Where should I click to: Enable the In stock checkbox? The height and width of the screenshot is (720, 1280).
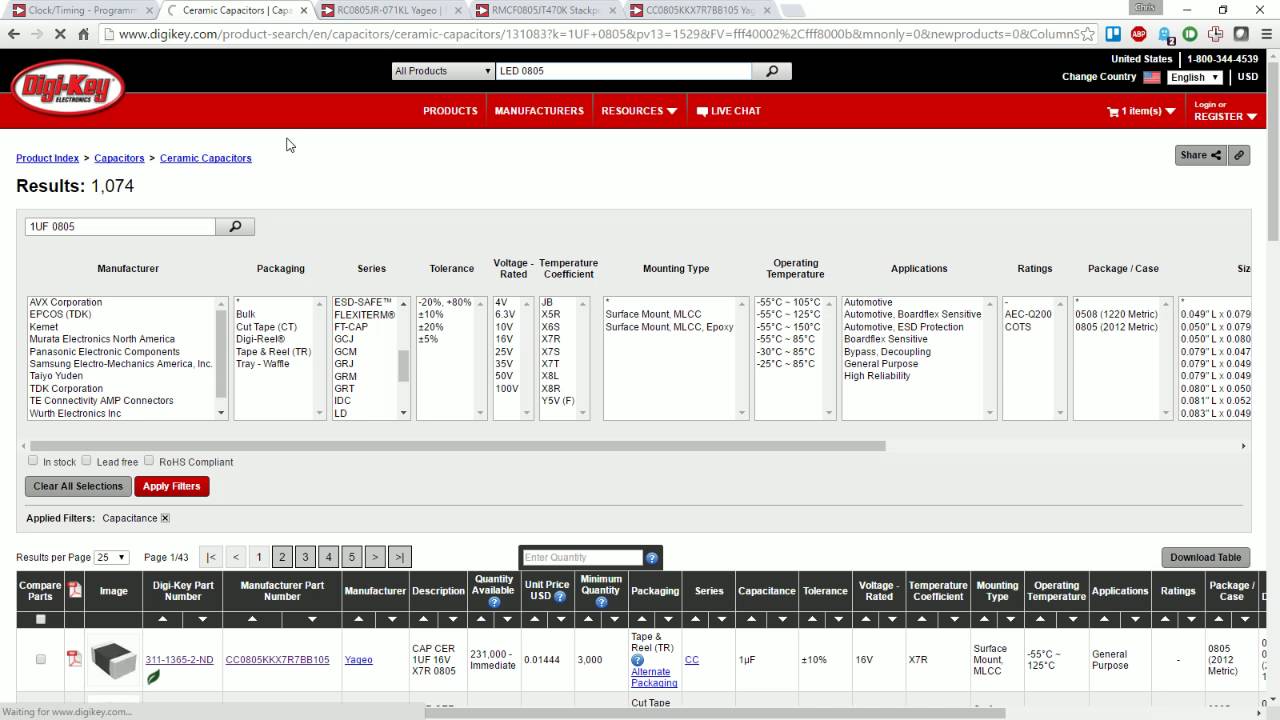pos(33,461)
